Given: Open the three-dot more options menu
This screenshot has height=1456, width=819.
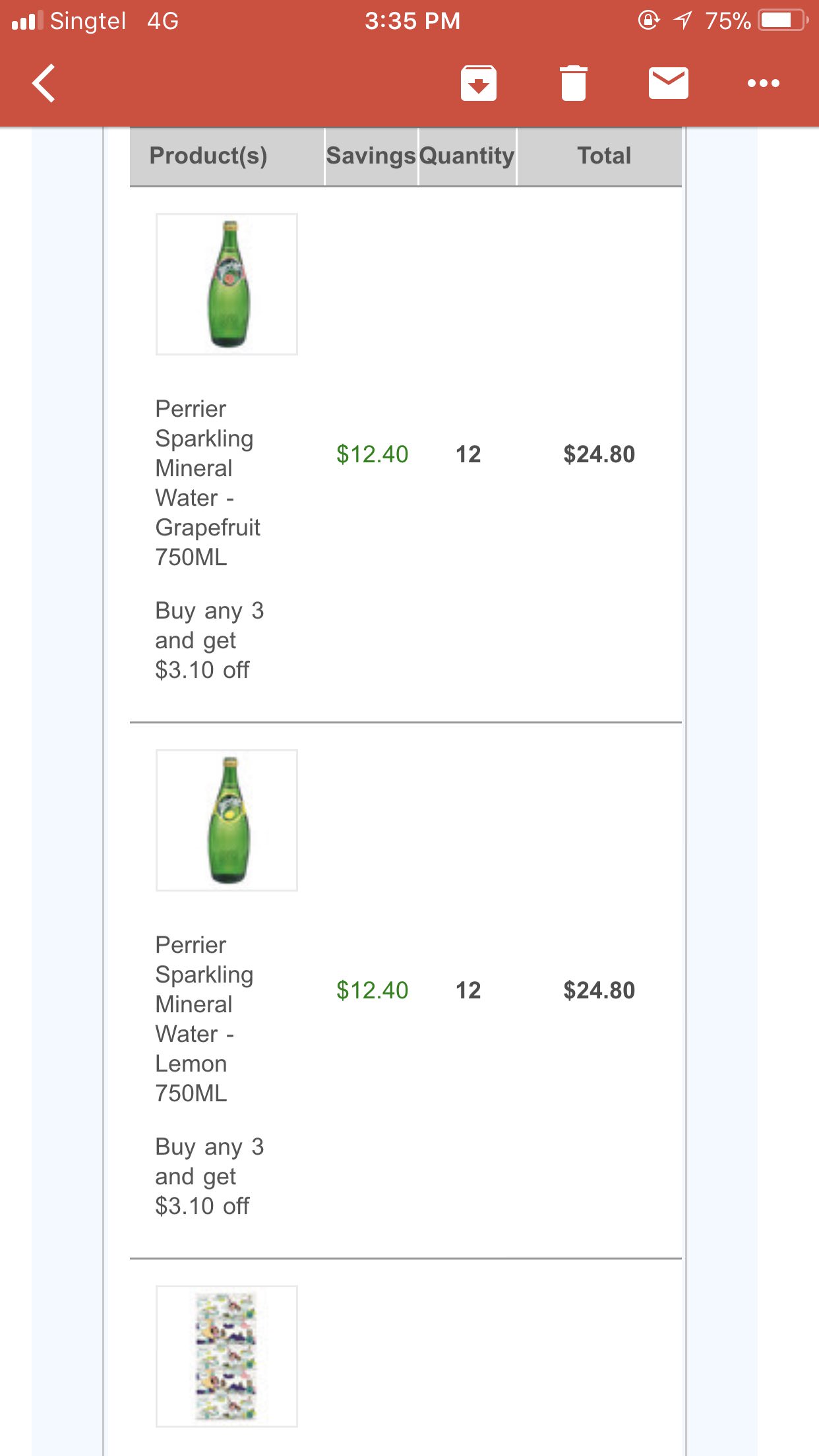Looking at the screenshot, I should pyautogui.click(x=763, y=83).
